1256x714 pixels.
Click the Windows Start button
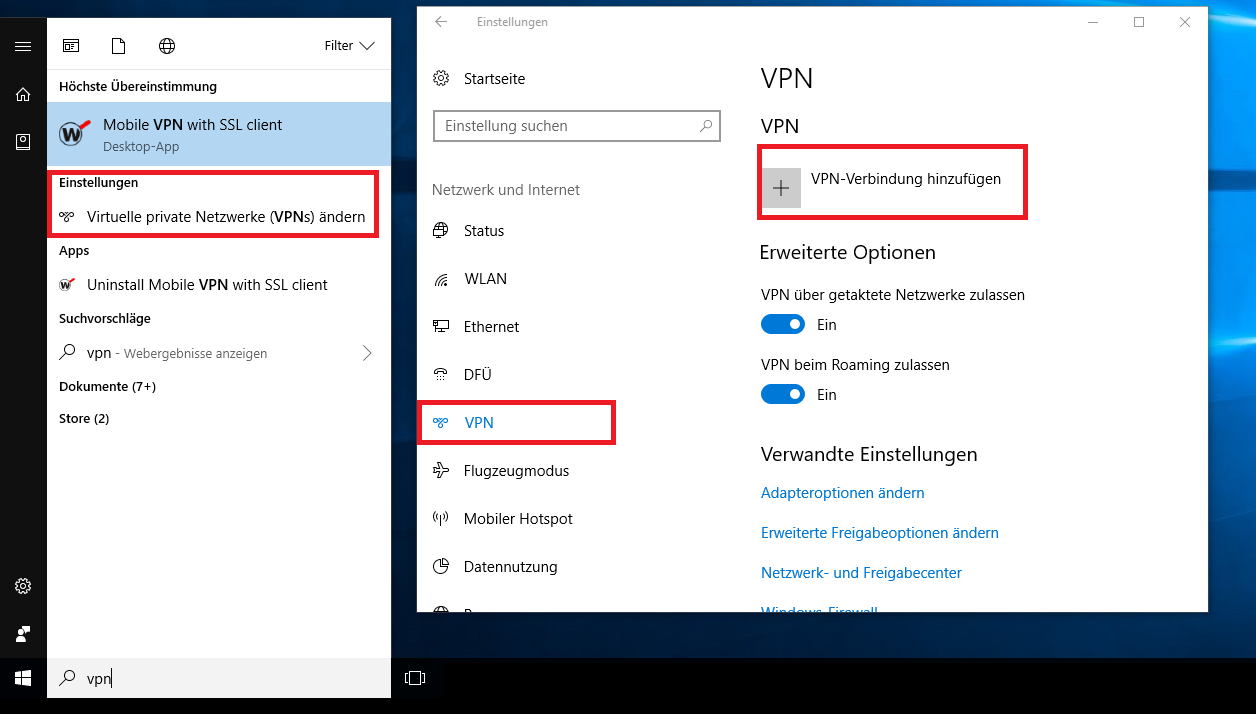[23, 678]
